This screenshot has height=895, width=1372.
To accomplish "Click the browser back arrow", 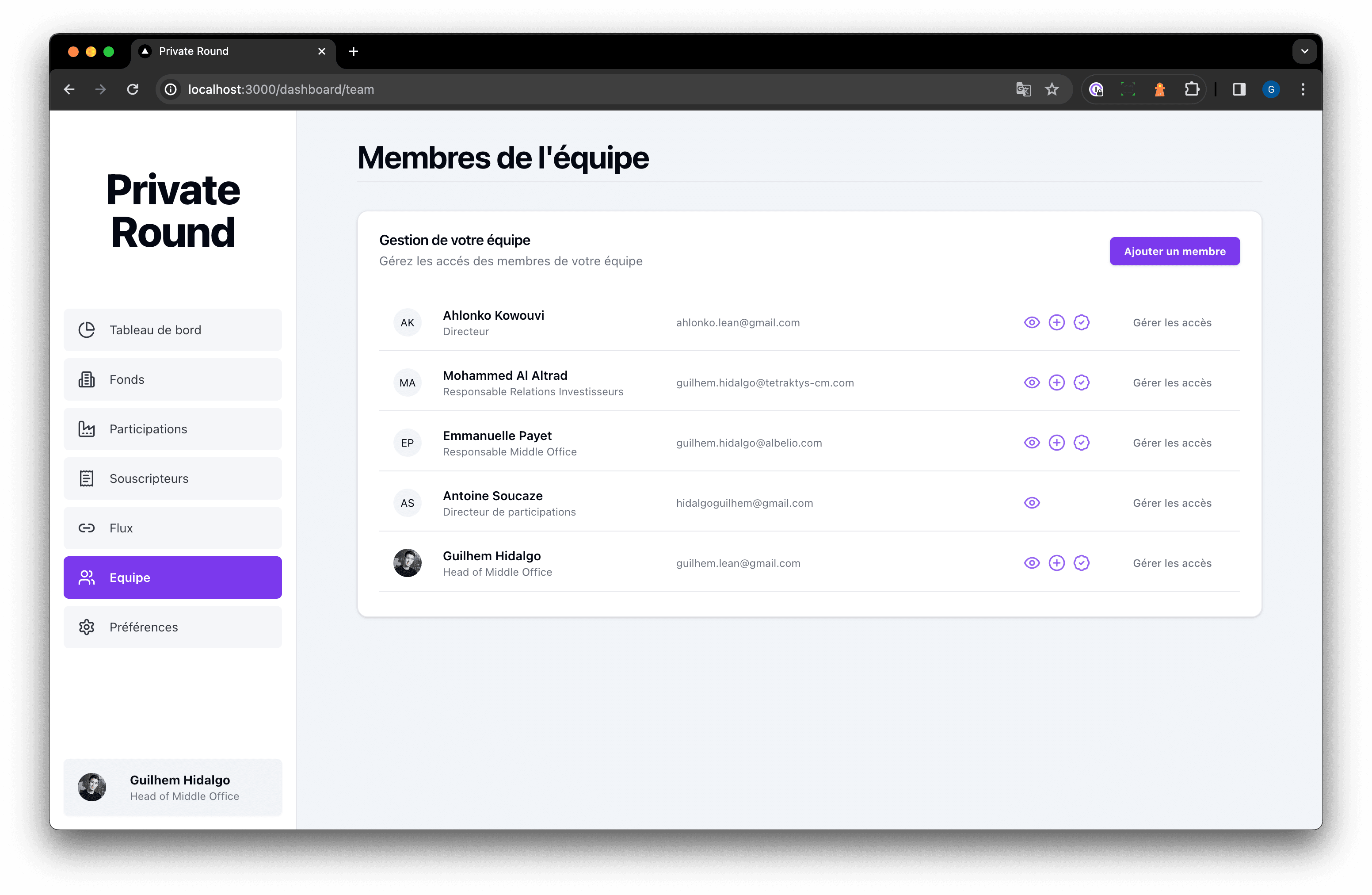I will tap(69, 89).
